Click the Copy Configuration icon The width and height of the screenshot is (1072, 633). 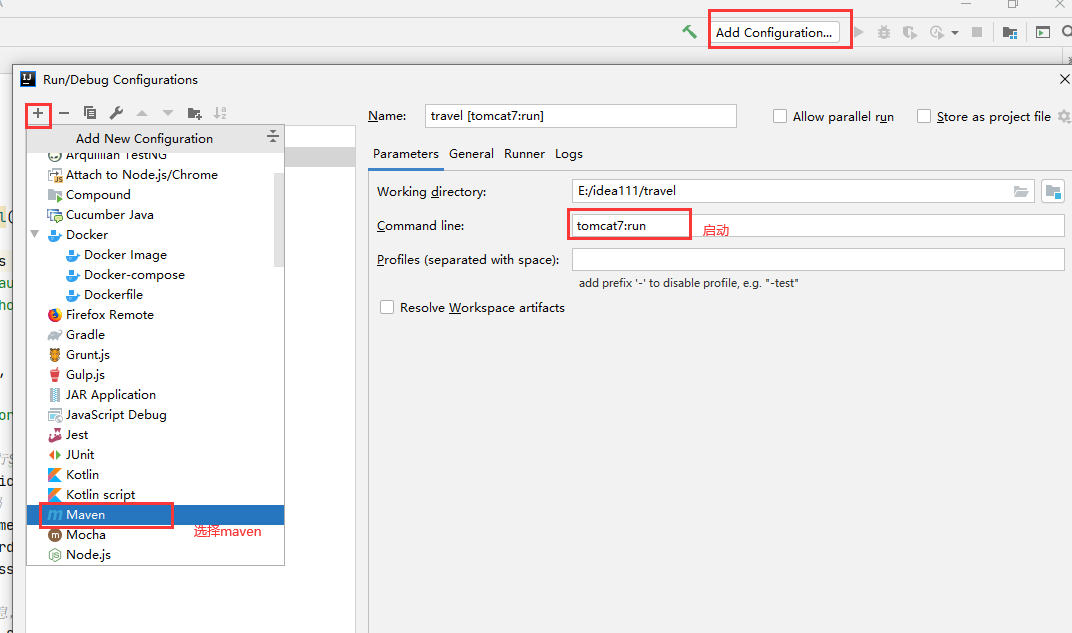pyautogui.click(x=90, y=113)
